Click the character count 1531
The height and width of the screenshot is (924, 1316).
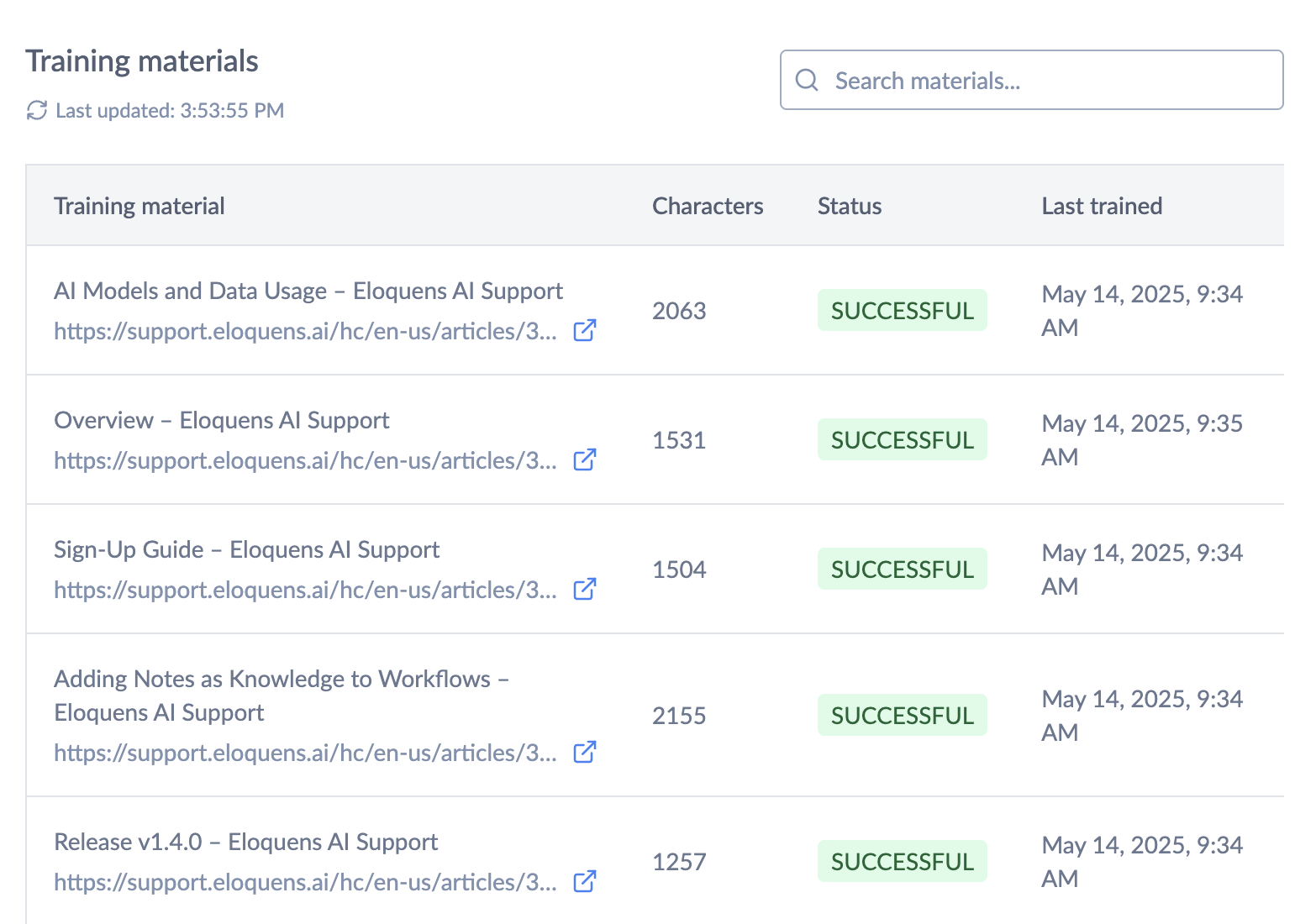click(679, 440)
